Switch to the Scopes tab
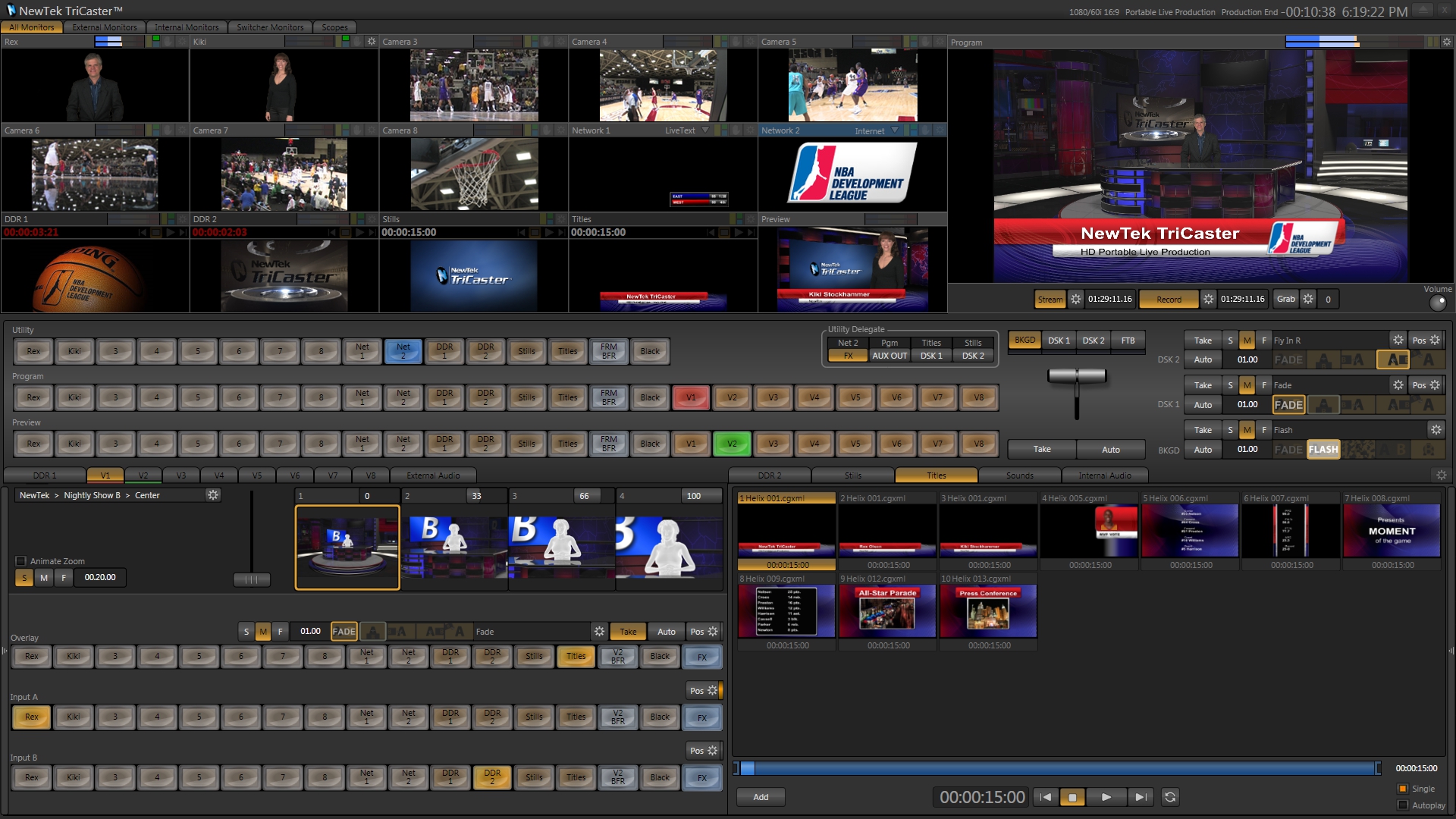 coord(334,27)
